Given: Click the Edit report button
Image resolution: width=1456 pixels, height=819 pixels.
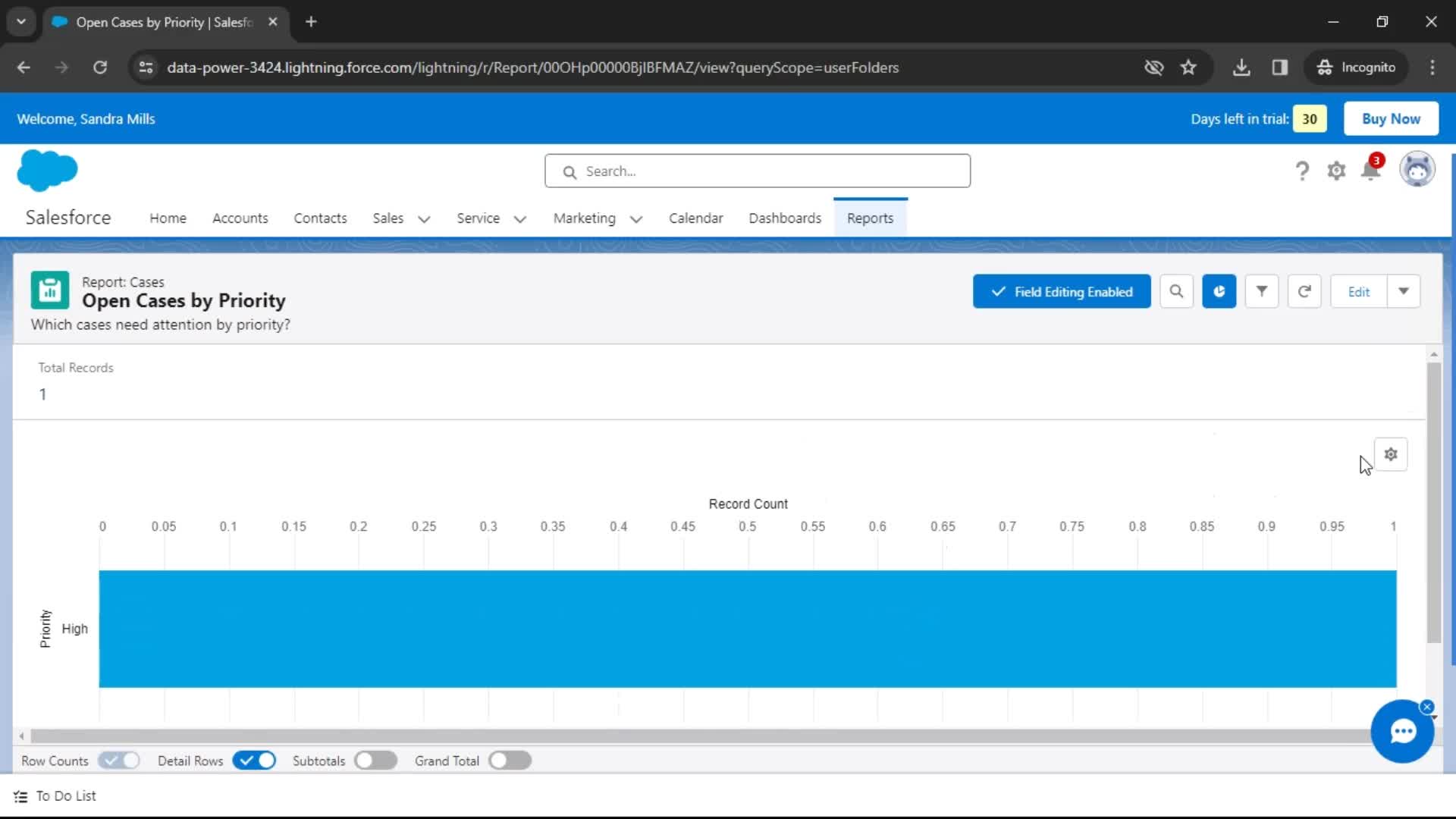Looking at the screenshot, I should [x=1359, y=291].
